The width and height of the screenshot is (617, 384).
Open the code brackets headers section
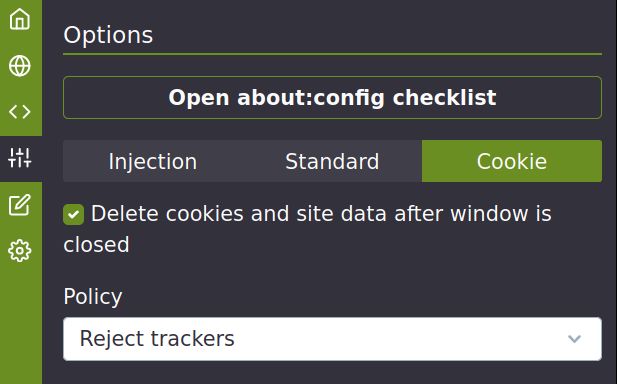click(20, 112)
